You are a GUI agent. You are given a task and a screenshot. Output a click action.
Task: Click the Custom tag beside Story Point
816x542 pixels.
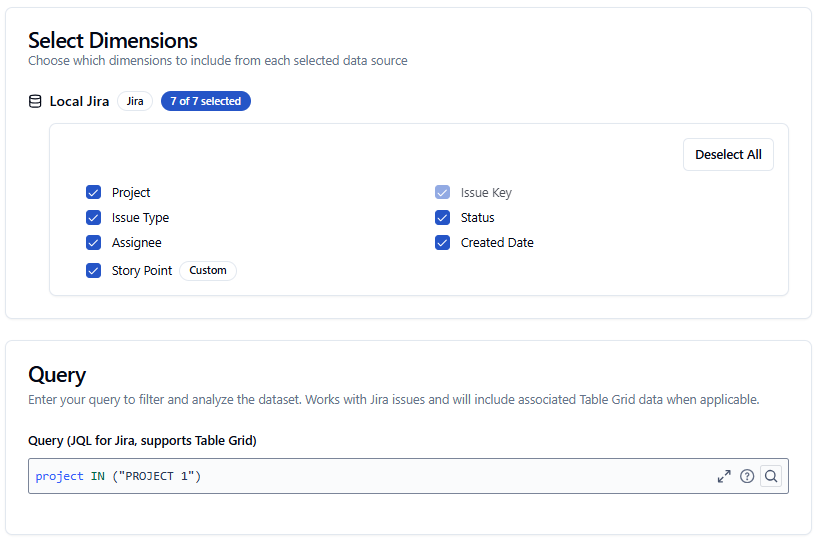pyautogui.click(x=208, y=271)
